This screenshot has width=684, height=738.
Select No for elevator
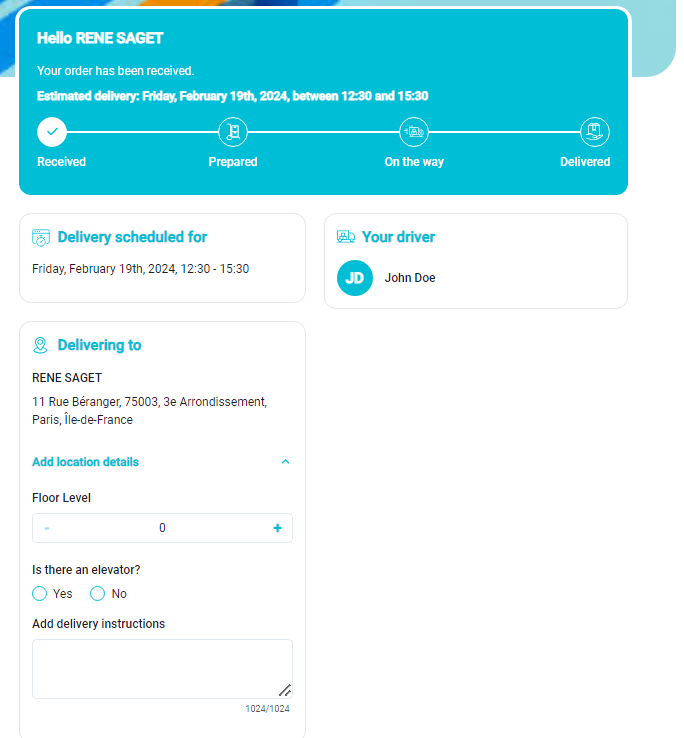tap(97, 594)
